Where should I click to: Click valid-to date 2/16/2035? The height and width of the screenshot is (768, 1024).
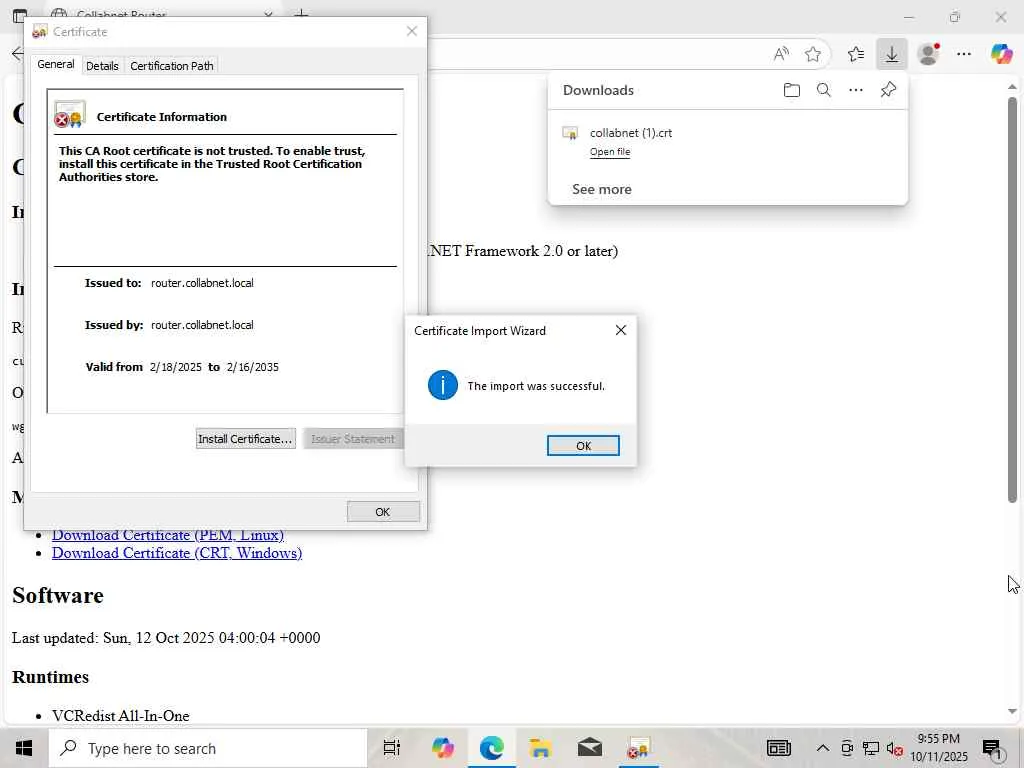253,367
